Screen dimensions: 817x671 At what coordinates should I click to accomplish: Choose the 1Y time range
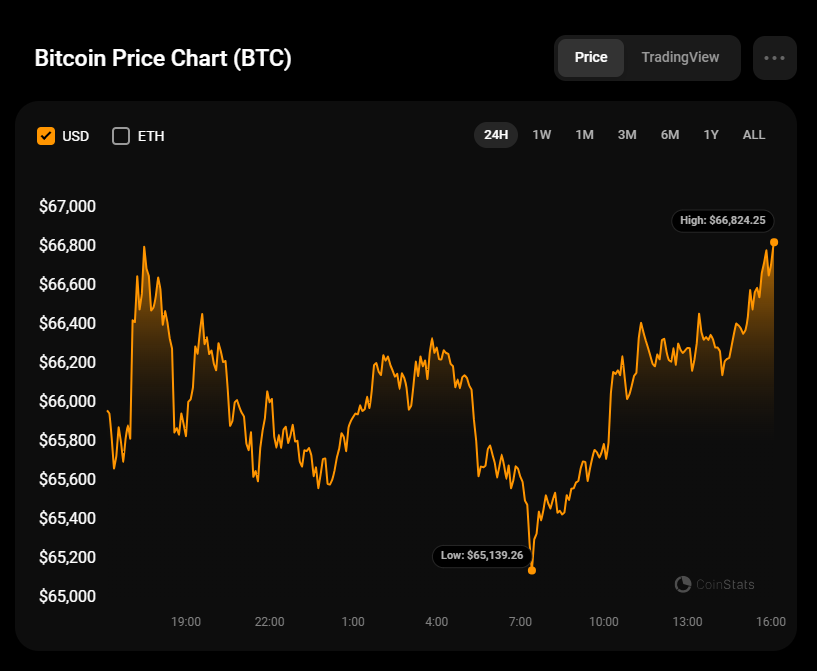pyautogui.click(x=711, y=135)
